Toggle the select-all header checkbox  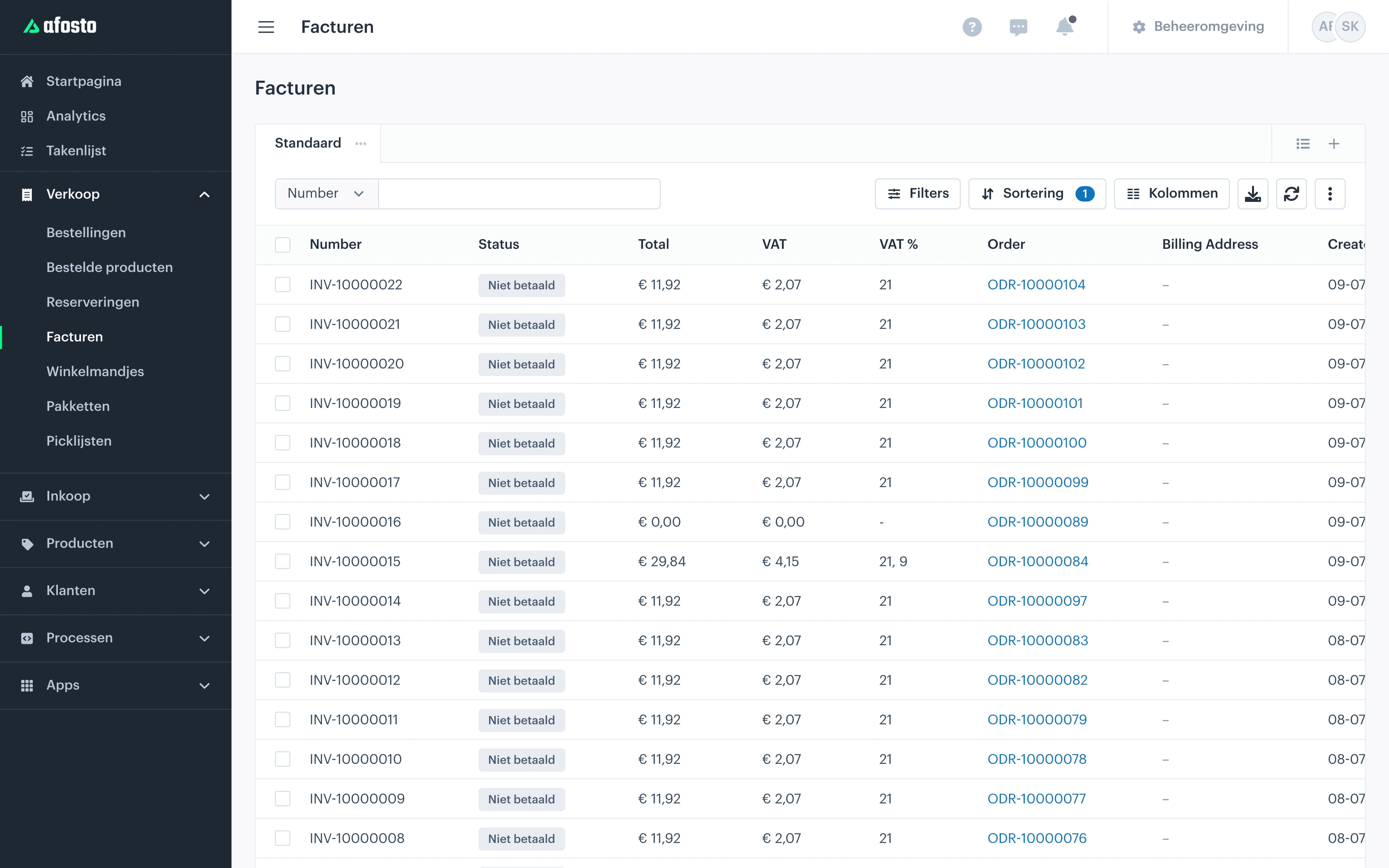[x=283, y=244]
